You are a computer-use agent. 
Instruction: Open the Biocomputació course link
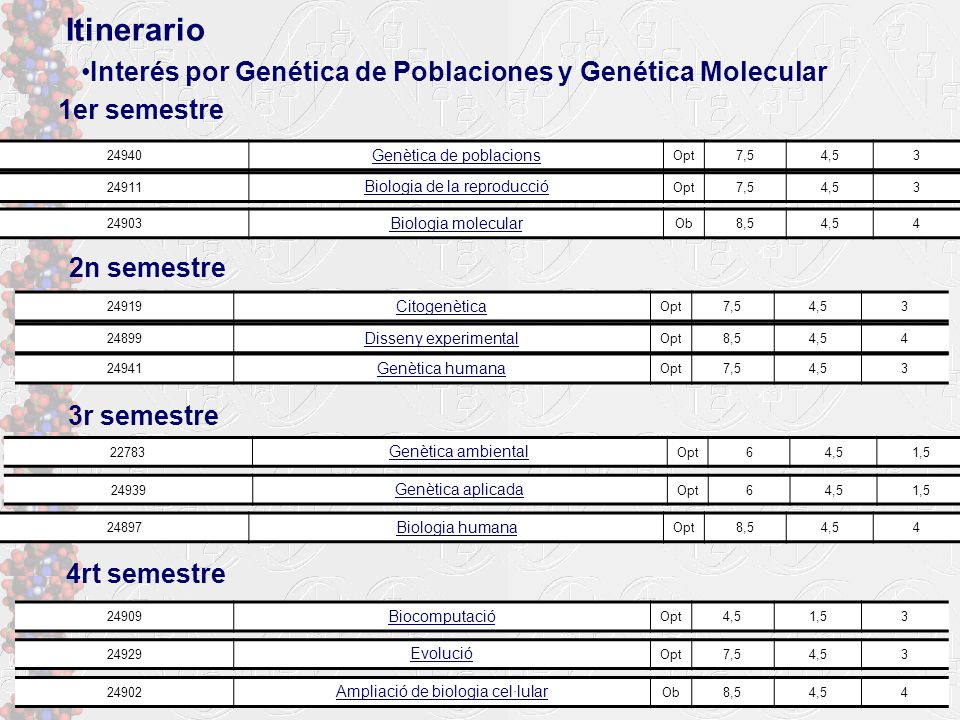pos(441,617)
